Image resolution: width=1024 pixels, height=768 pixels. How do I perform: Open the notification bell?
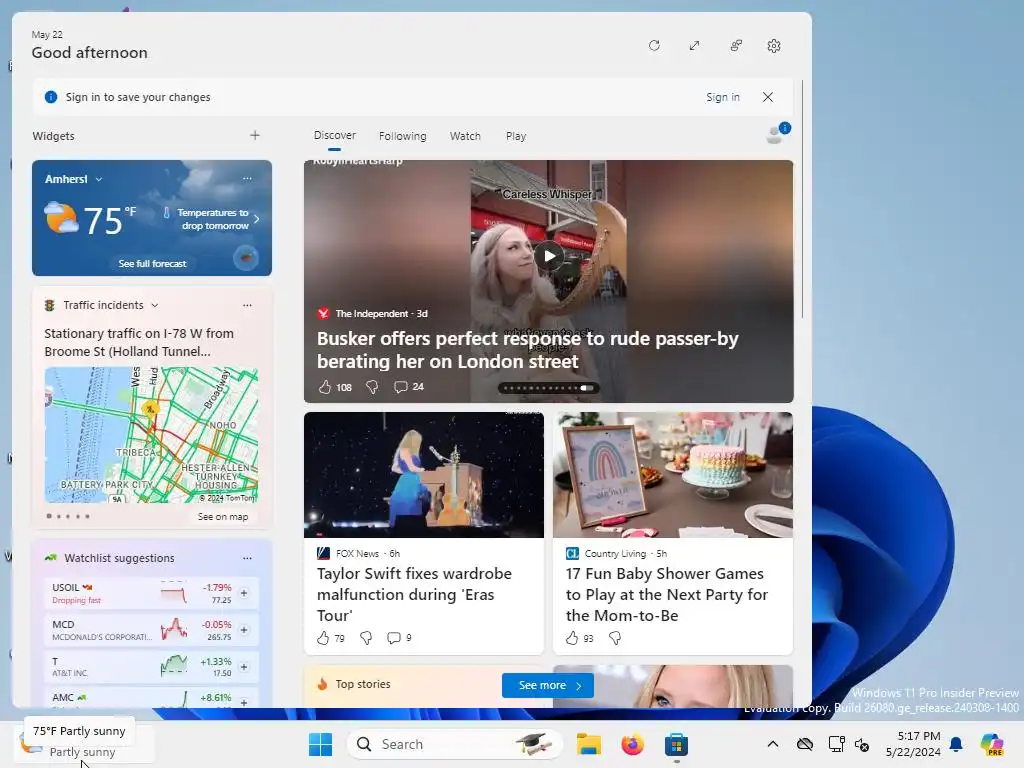point(956,744)
